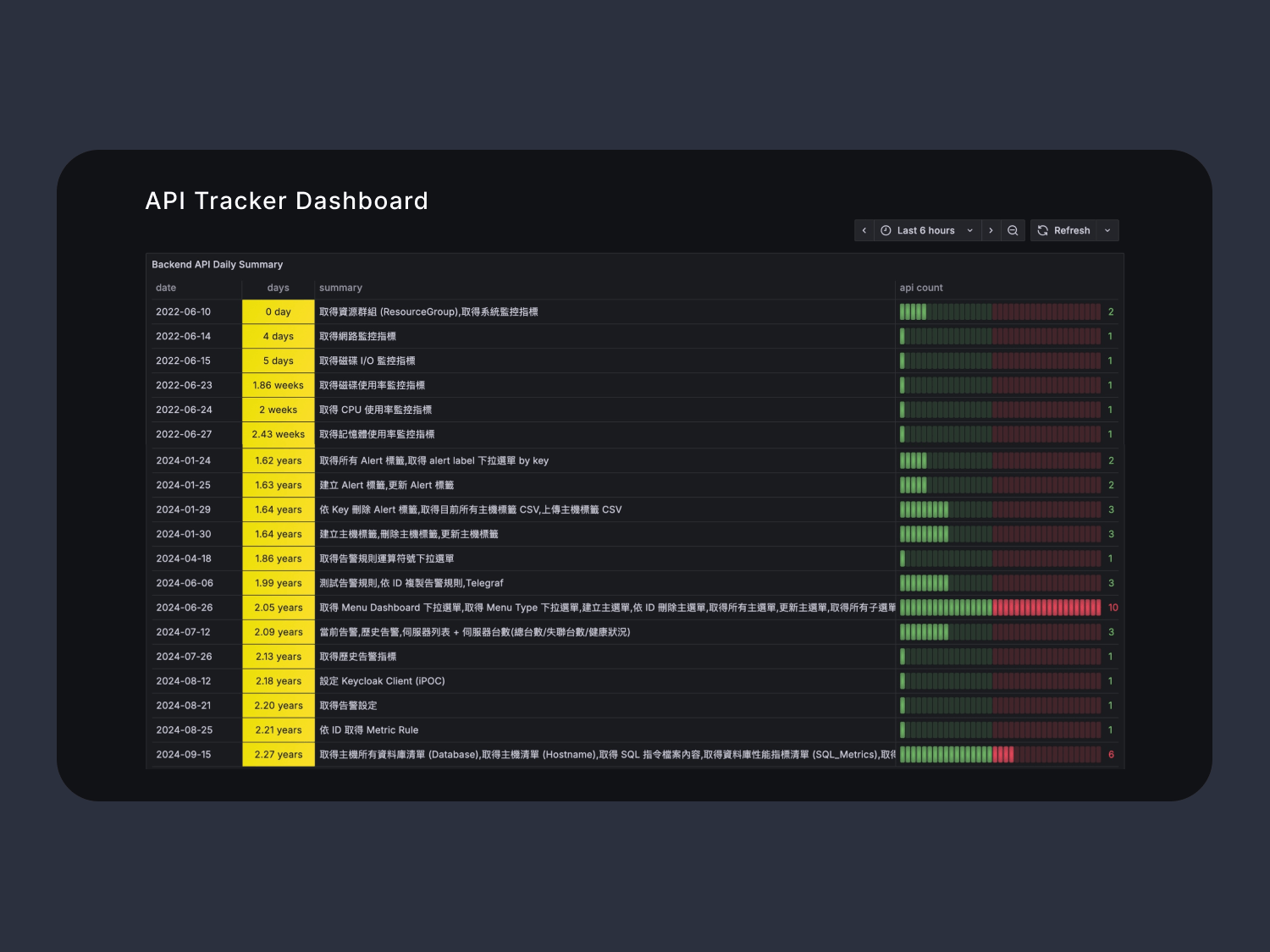Click the API Tracker Dashboard title
The height and width of the screenshot is (952, 1270).
click(x=286, y=201)
